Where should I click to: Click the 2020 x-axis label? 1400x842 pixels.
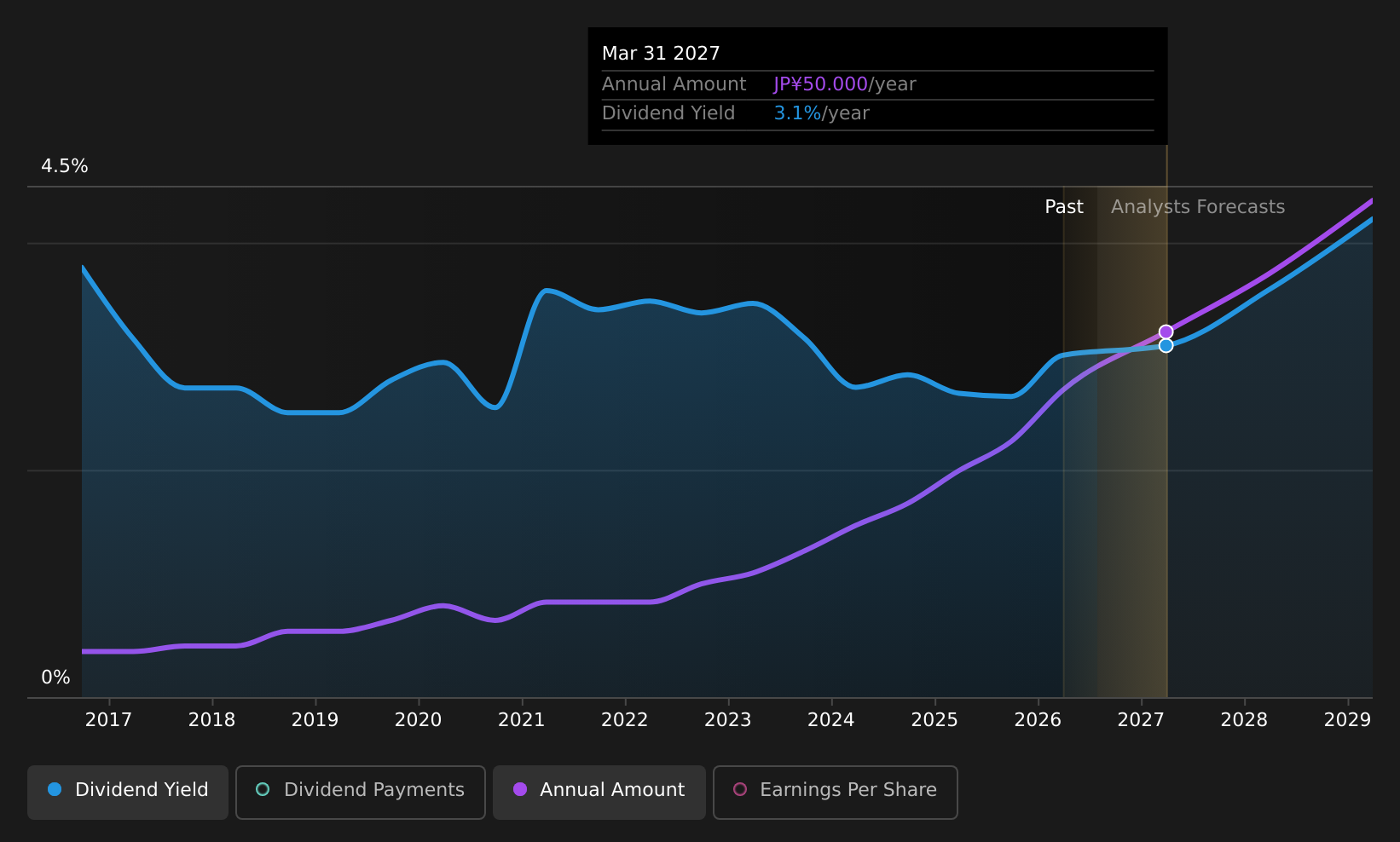pyautogui.click(x=418, y=720)
